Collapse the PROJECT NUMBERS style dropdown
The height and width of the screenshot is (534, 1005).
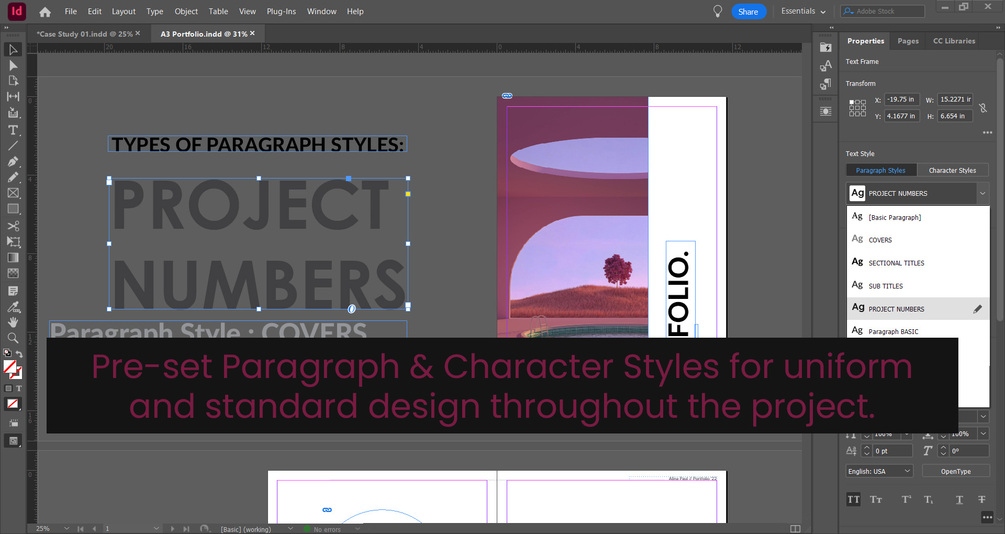[982, 193]
